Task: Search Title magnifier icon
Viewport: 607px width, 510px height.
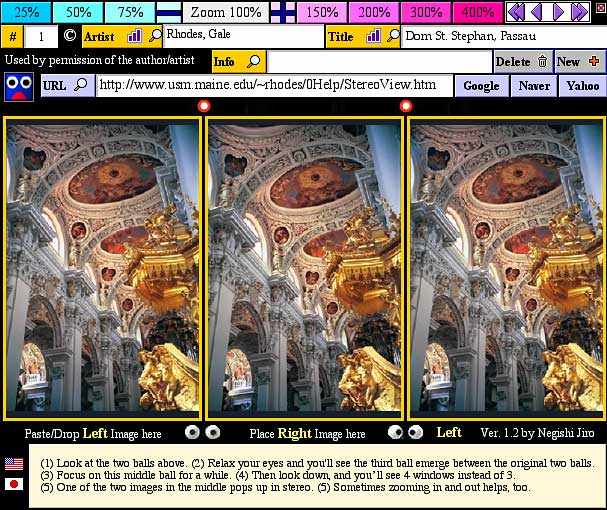Action: click(393, 36)
